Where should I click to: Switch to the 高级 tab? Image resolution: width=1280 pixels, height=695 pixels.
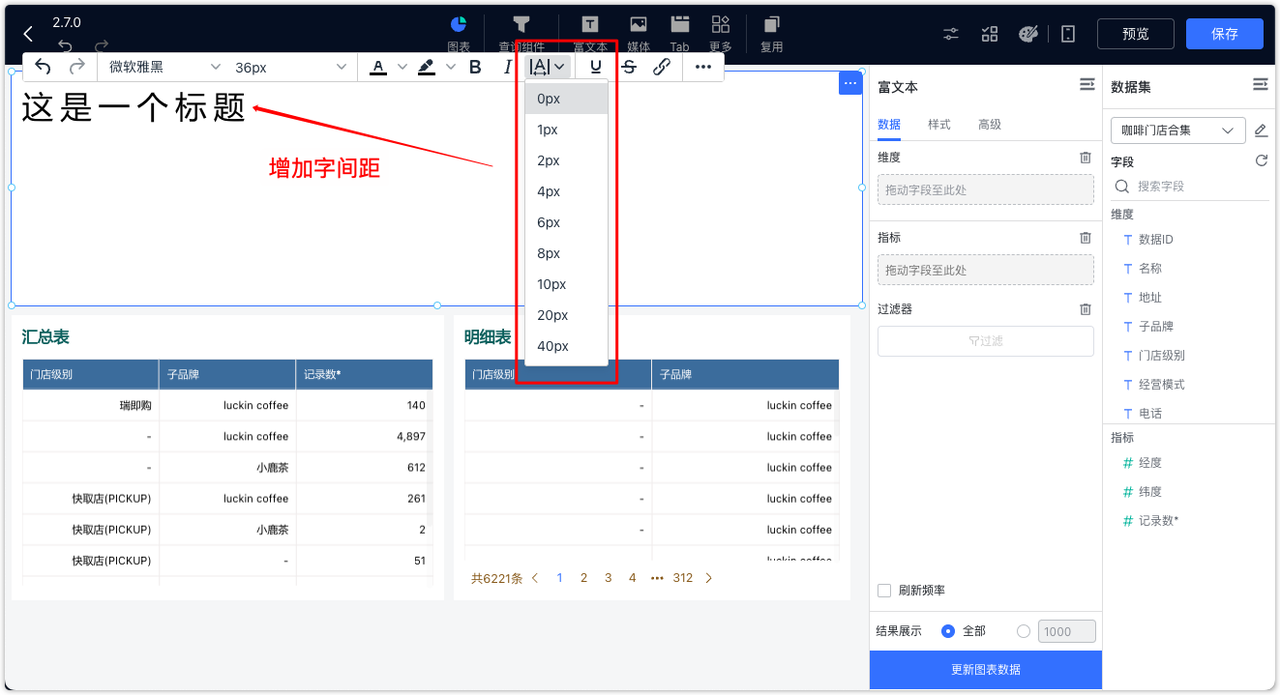tap(989, 124)
